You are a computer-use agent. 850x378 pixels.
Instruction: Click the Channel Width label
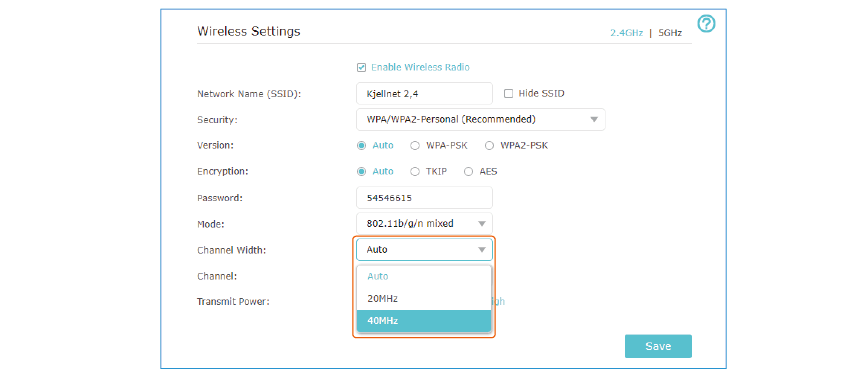coord(231,251)
